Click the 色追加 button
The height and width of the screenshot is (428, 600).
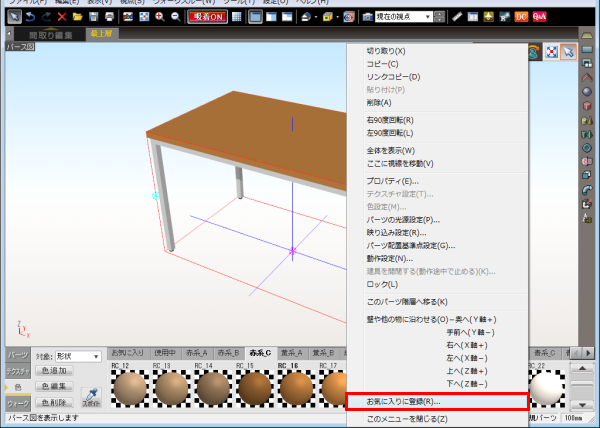click(55, 370)
